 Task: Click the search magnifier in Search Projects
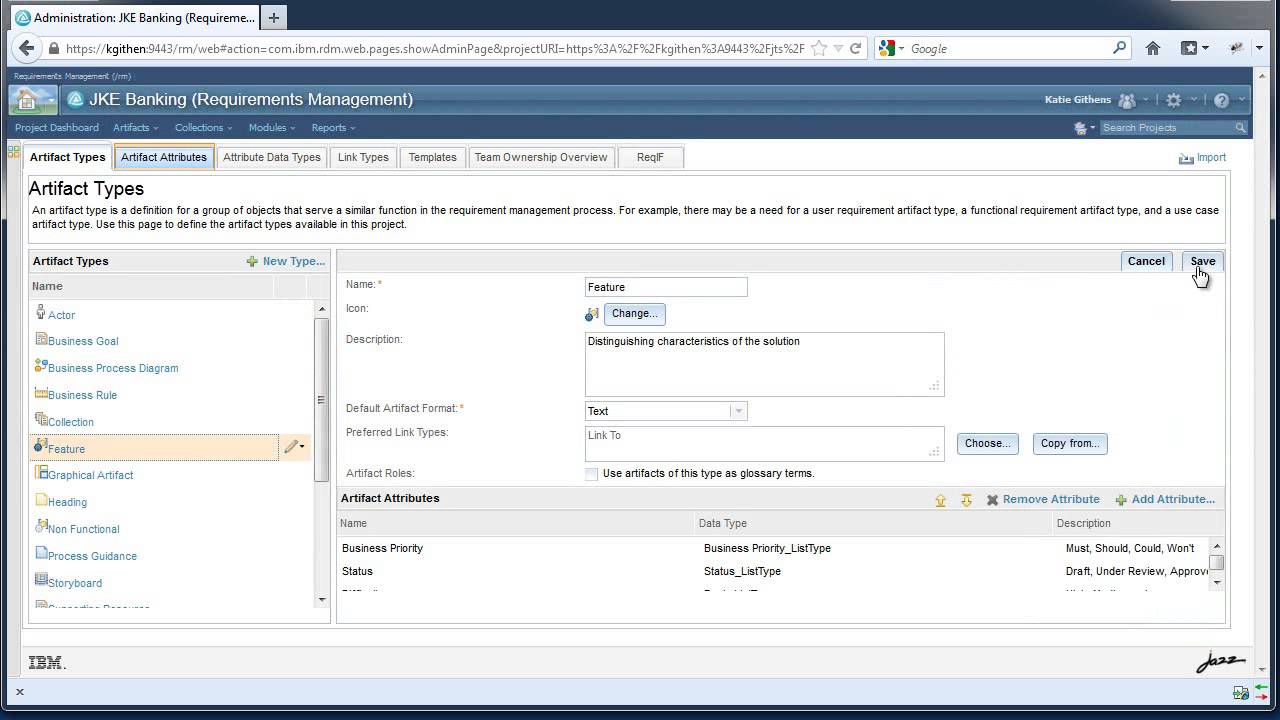(x=1240, y=128)
